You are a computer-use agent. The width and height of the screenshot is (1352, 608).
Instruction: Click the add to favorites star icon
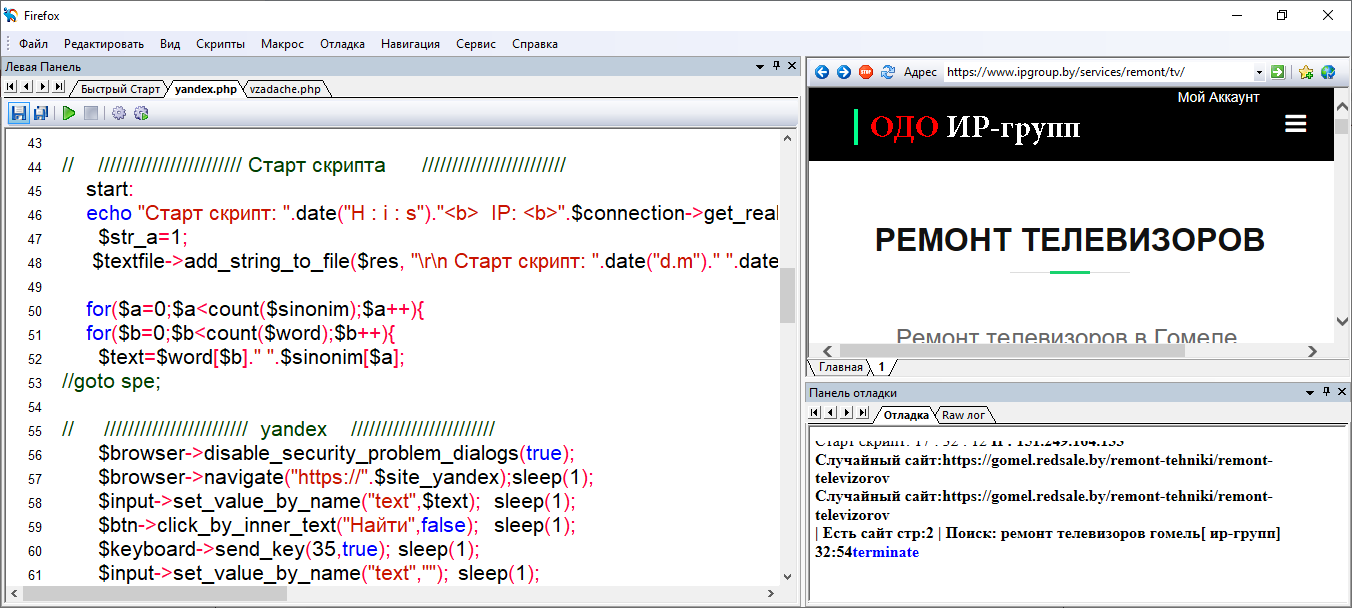[x=1306, y=72]
